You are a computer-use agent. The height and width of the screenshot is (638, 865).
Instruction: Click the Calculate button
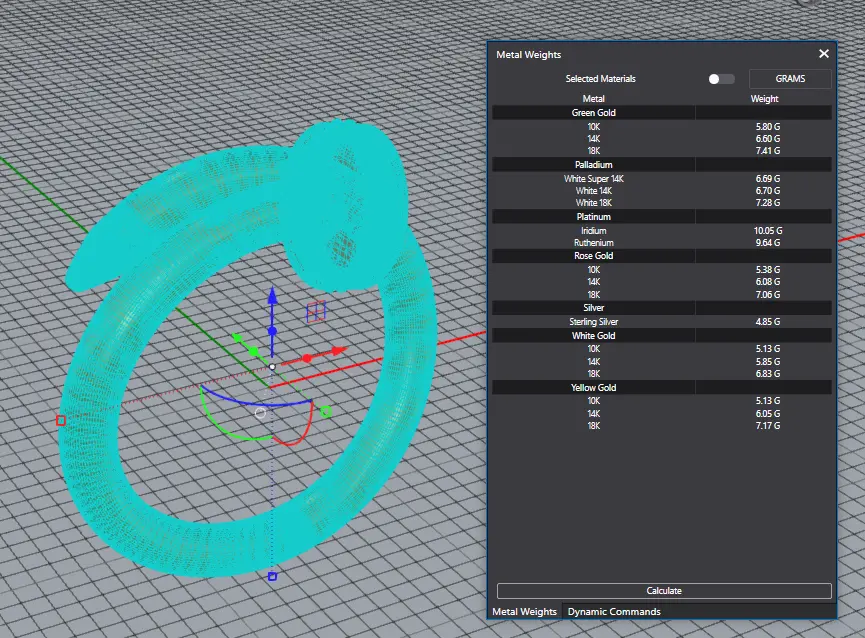click(x=664, y=591)
